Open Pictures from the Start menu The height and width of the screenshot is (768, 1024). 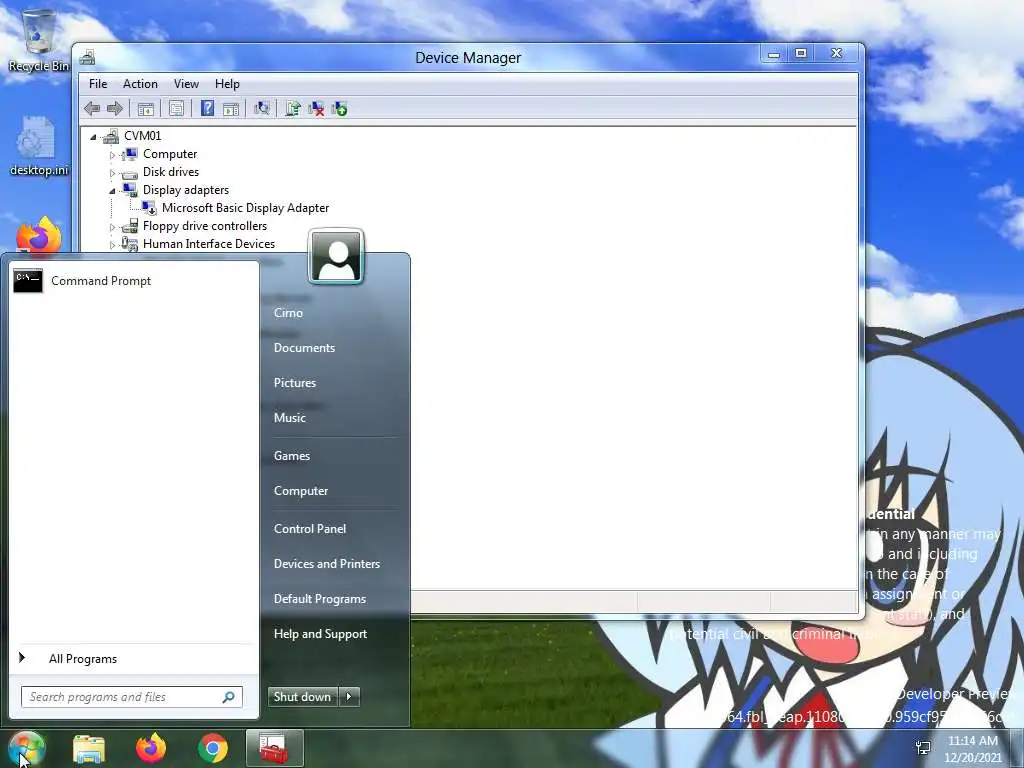point(295,383)
